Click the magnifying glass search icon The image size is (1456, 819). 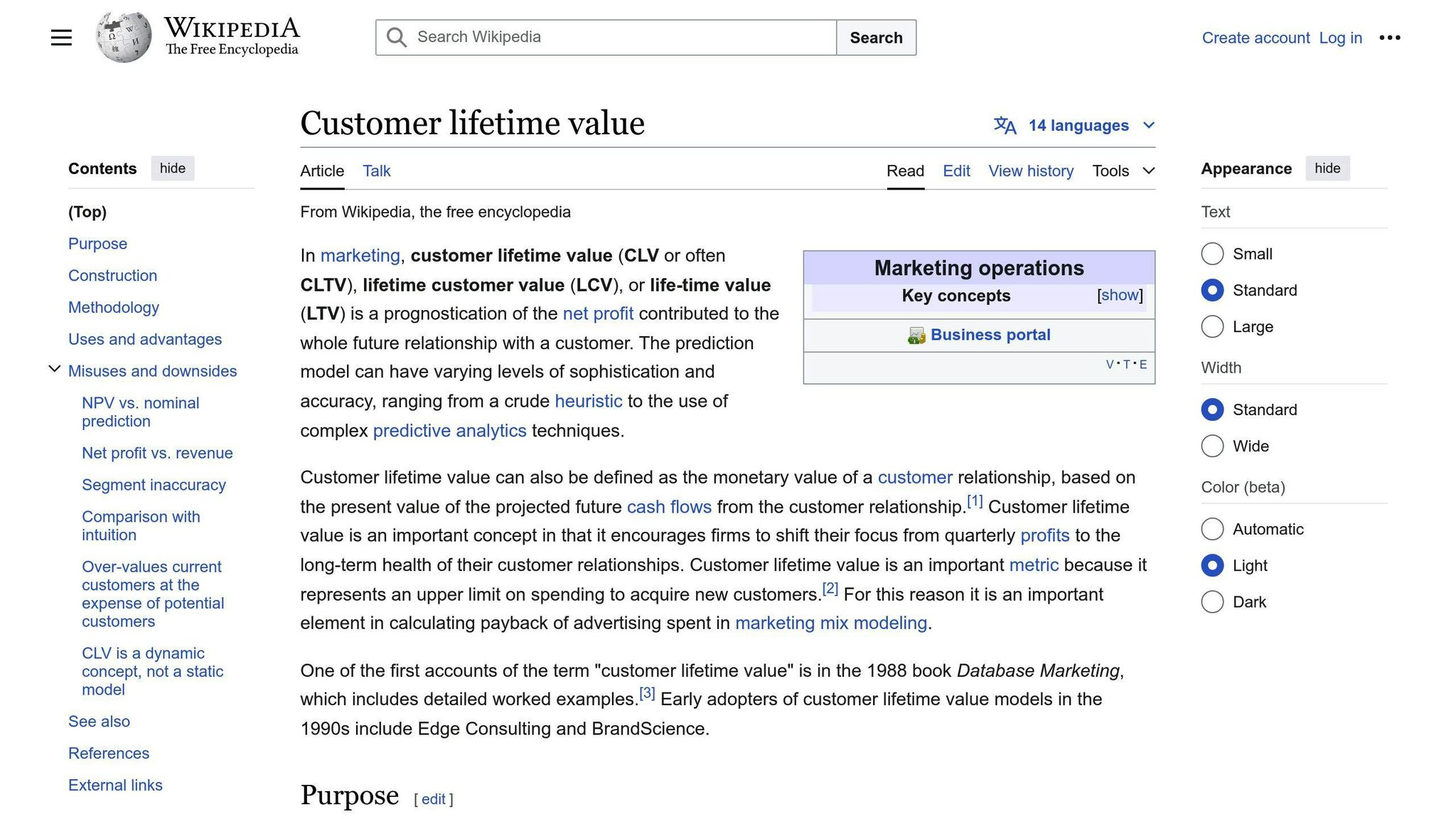pos(396,37)
